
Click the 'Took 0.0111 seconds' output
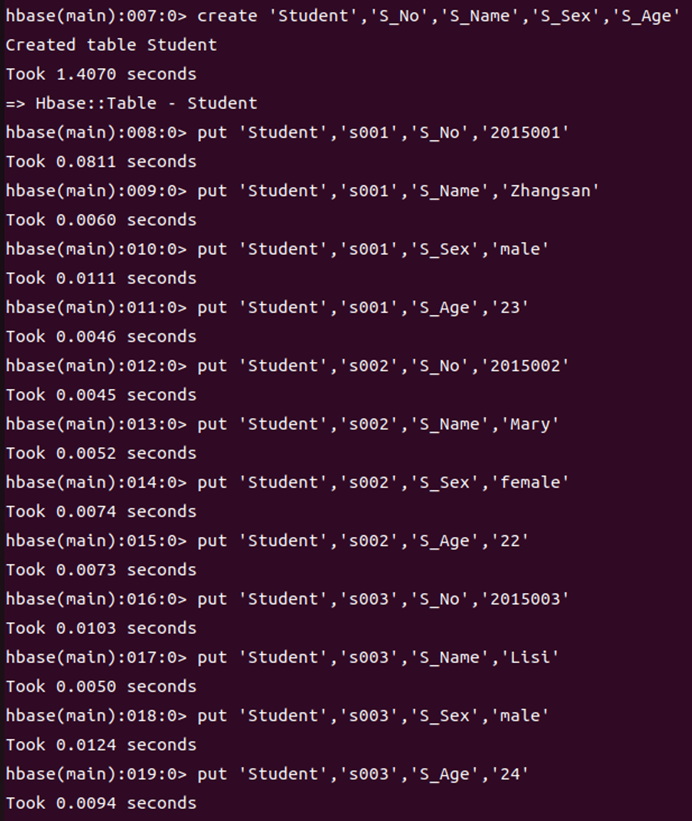coord(101,279)
